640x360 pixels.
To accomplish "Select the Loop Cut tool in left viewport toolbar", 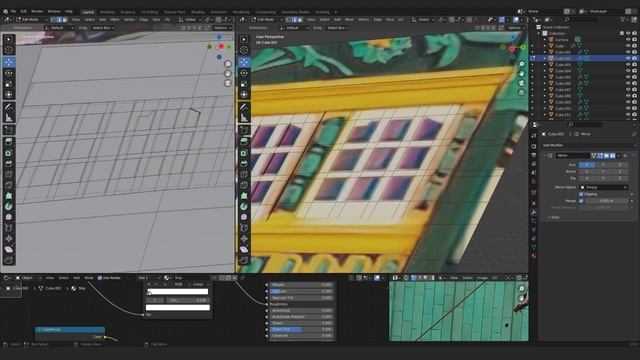I will [x=9, y=174].
